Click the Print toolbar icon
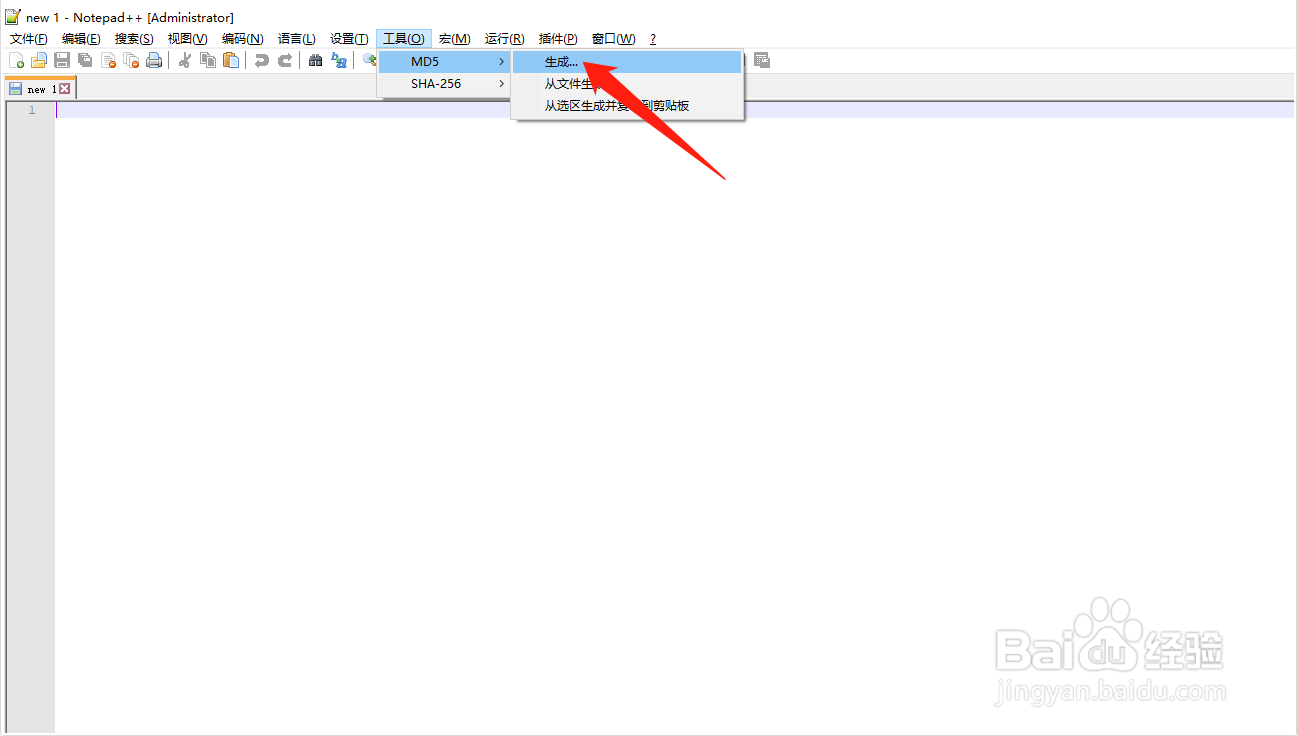Screen dimensions: 1297x736 coord(154,61)
